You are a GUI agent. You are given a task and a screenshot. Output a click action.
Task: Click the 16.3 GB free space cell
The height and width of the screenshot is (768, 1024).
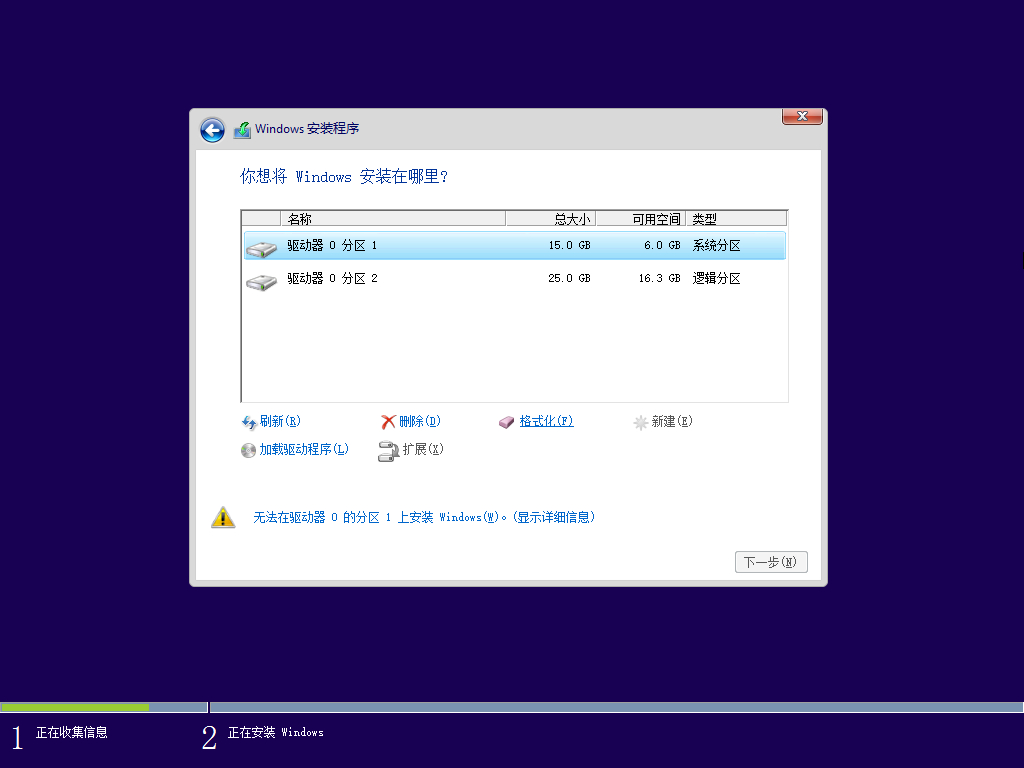tap(660, 278)
